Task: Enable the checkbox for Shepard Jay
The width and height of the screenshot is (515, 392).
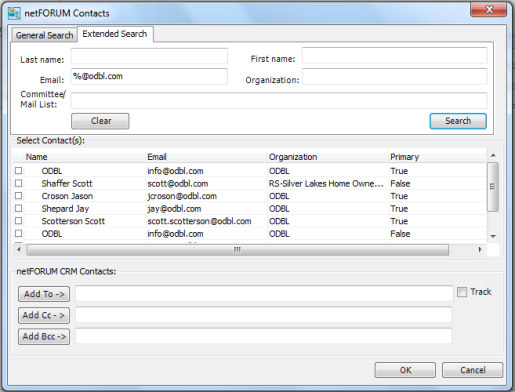Action: 19,208
